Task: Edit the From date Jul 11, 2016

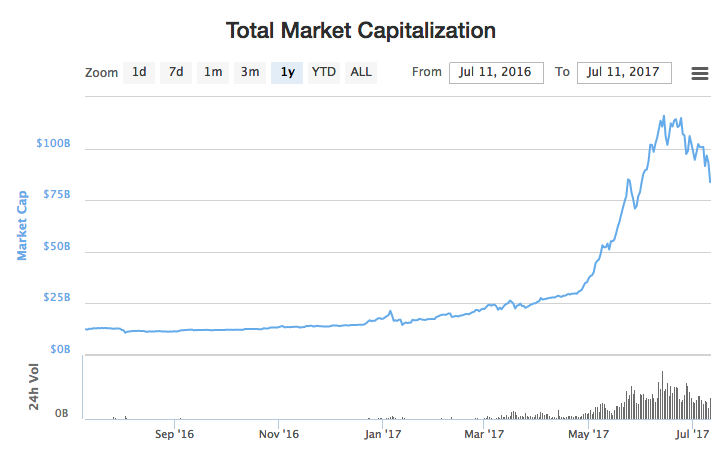Action: click(x=496, y=72)
